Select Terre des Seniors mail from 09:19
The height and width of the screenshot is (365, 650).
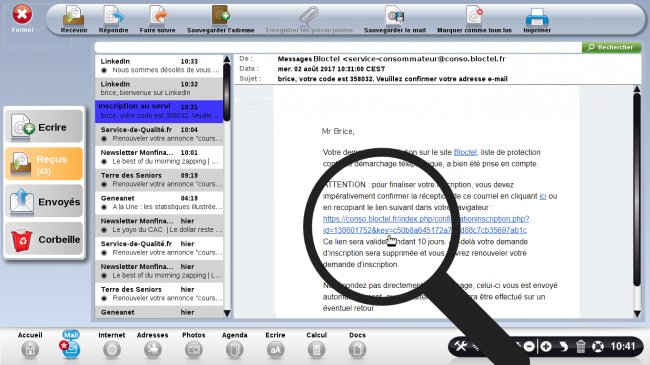pos(159,180)
